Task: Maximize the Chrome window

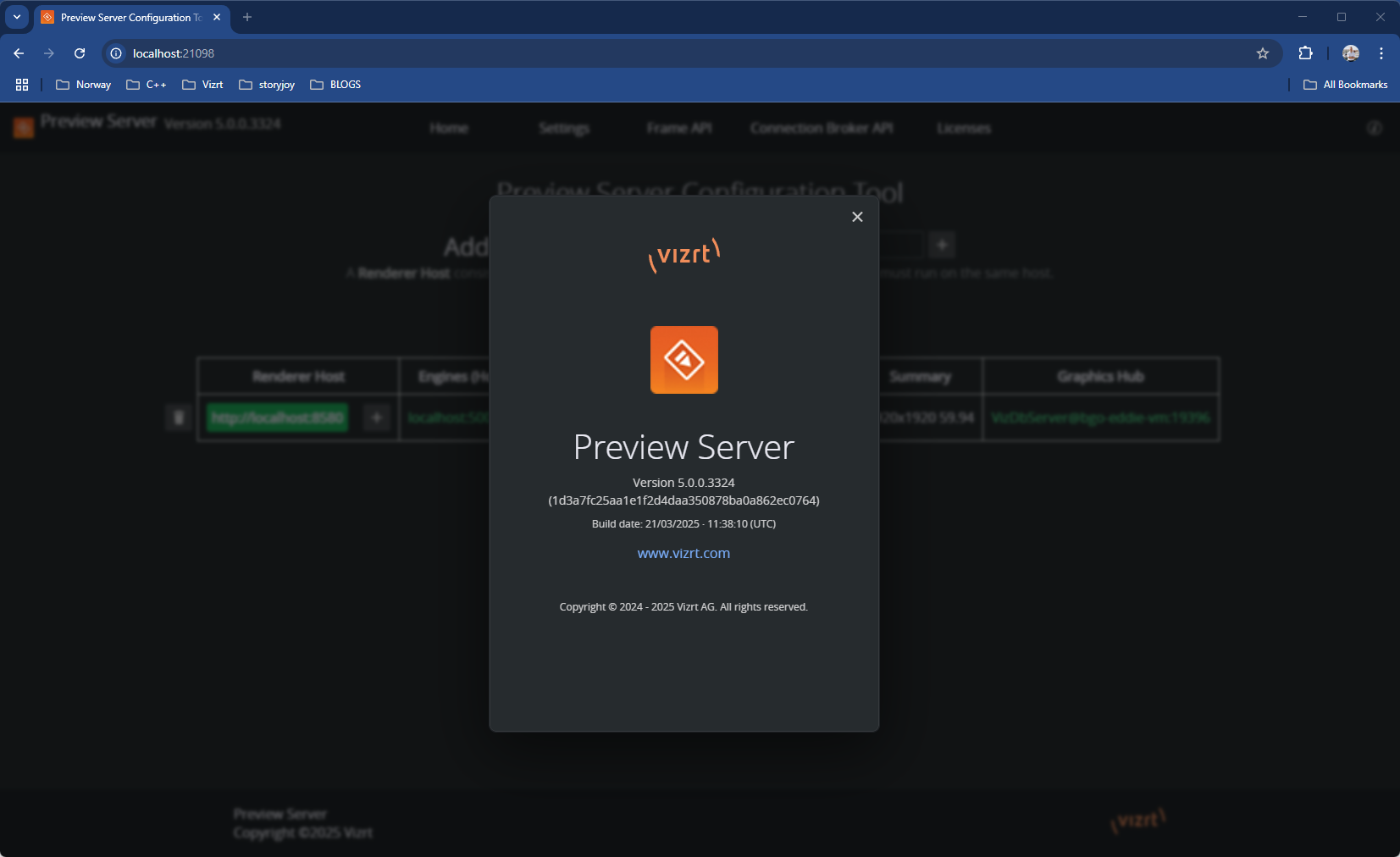Action: click(x=1342, y=17)
